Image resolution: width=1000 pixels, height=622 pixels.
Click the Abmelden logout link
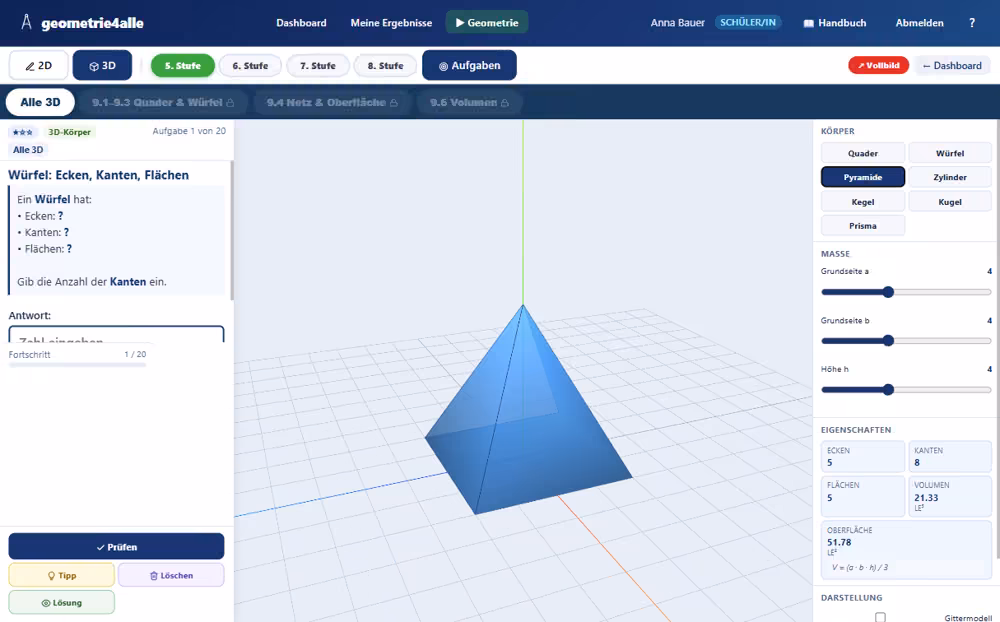click(x=919, y=23)
